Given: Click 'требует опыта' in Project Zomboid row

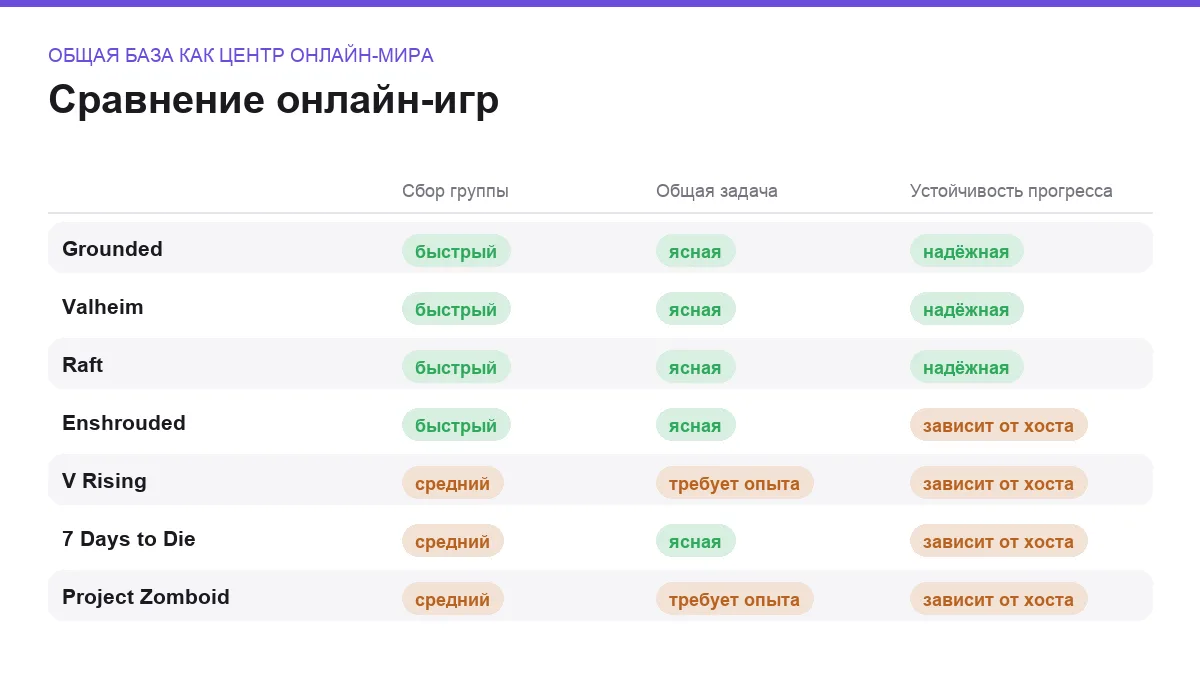Looking at the screenshot, I should [x=734, y=599].
